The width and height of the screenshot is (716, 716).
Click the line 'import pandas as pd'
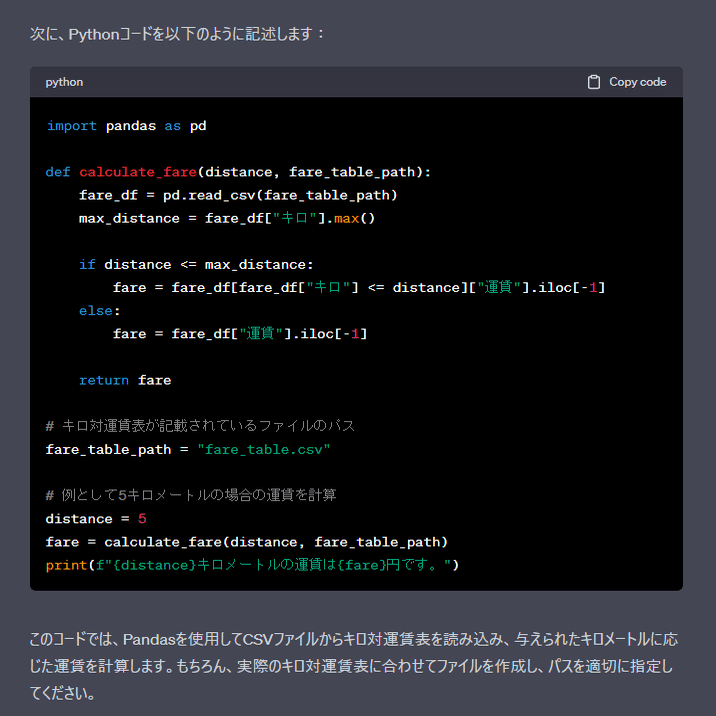[x=126, y=126]
